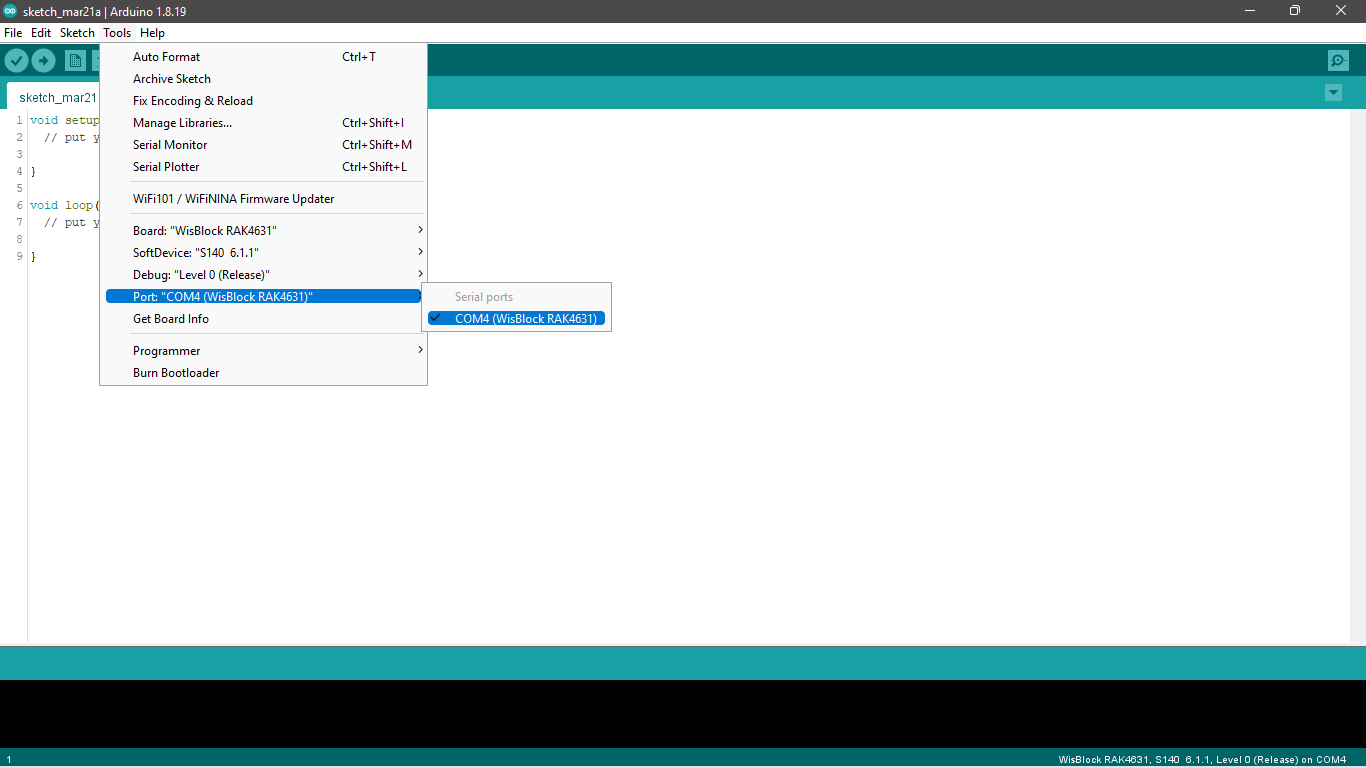Click the Upload arrow toolbar icon
Image resolution: width=1366 pixels, height=768 pixels.
click(43, 60)
